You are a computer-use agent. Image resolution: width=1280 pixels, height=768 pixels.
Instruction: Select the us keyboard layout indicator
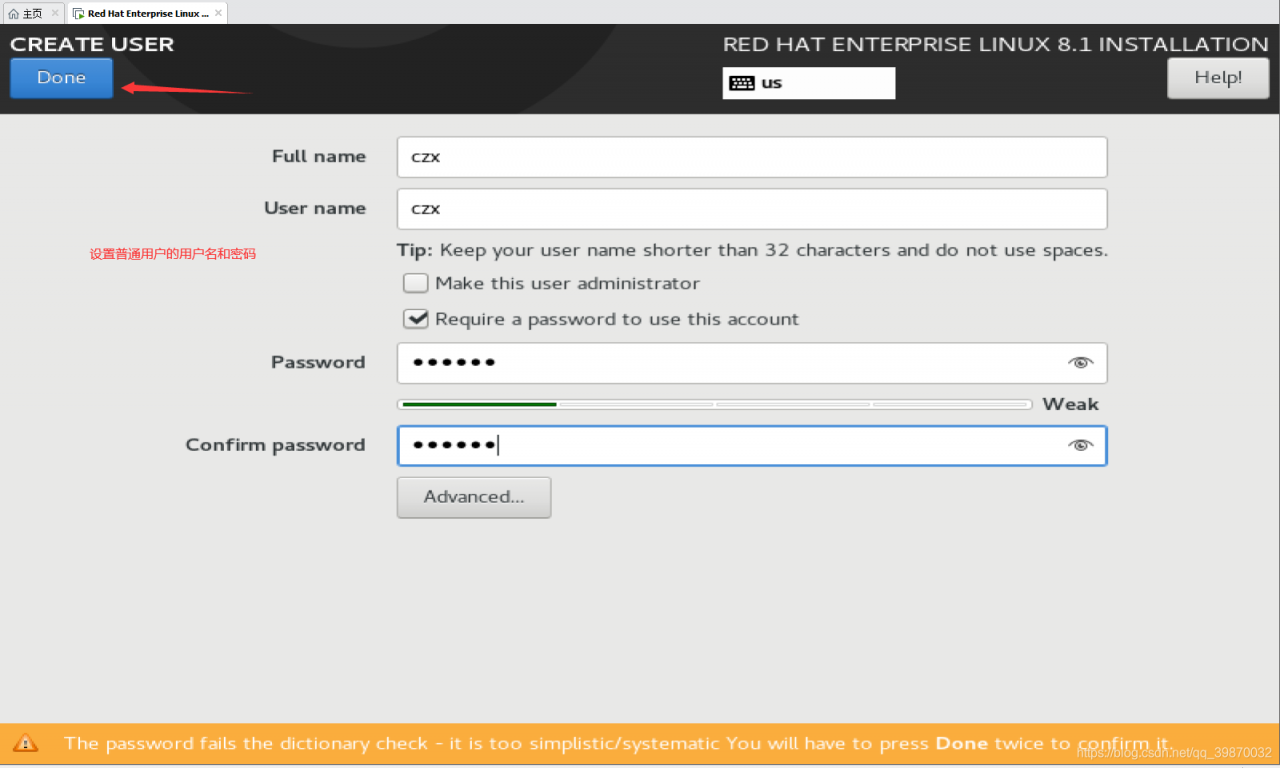coord(809,83)
